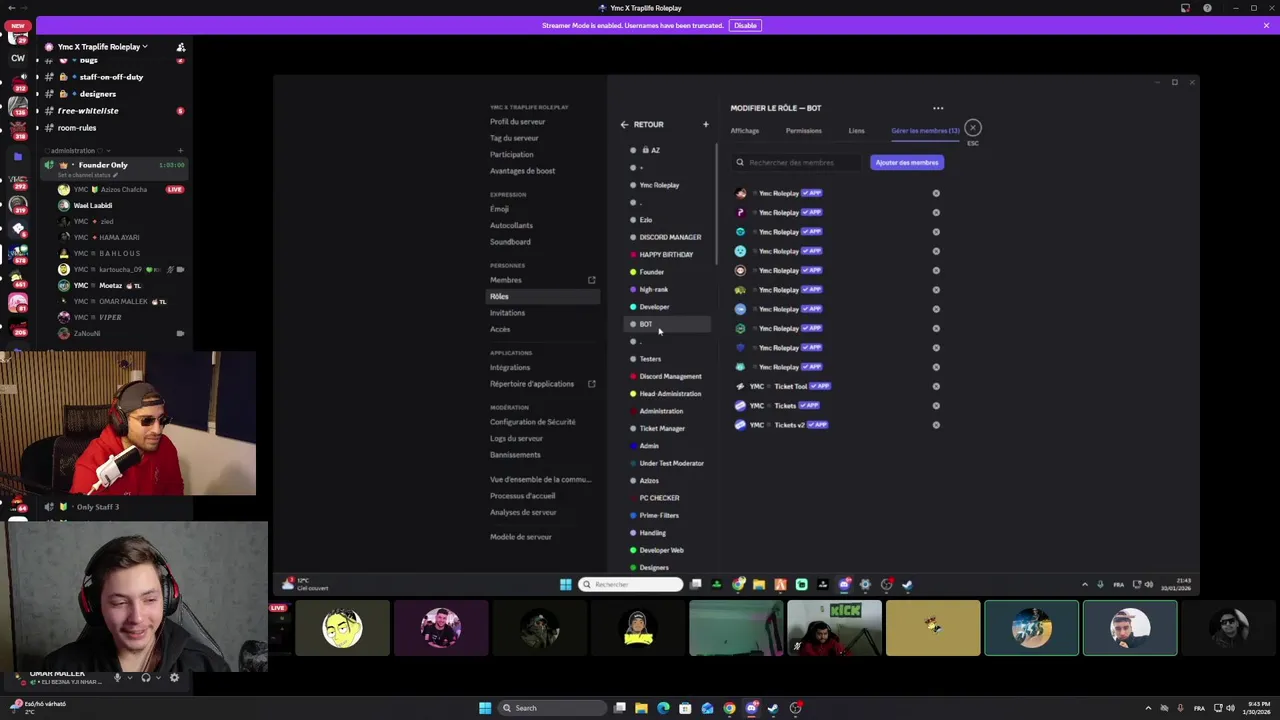
Task: Open Logs du serveur page
Action: coord(516,438)
